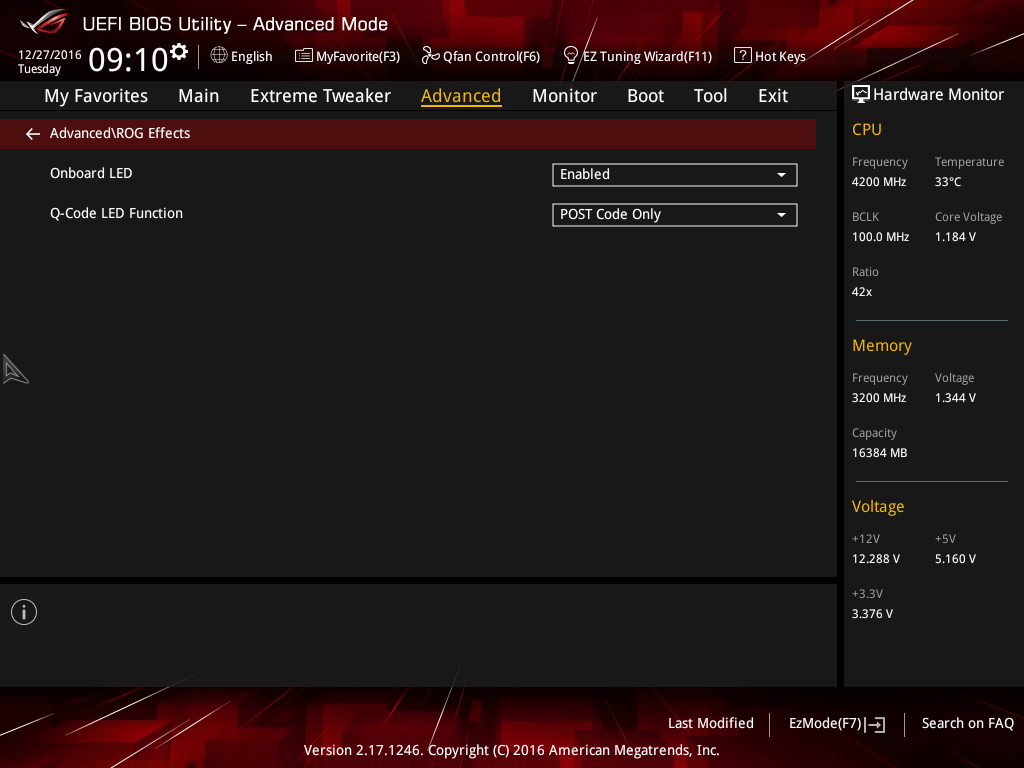Open Search on FAQ

tap(968, 723)
